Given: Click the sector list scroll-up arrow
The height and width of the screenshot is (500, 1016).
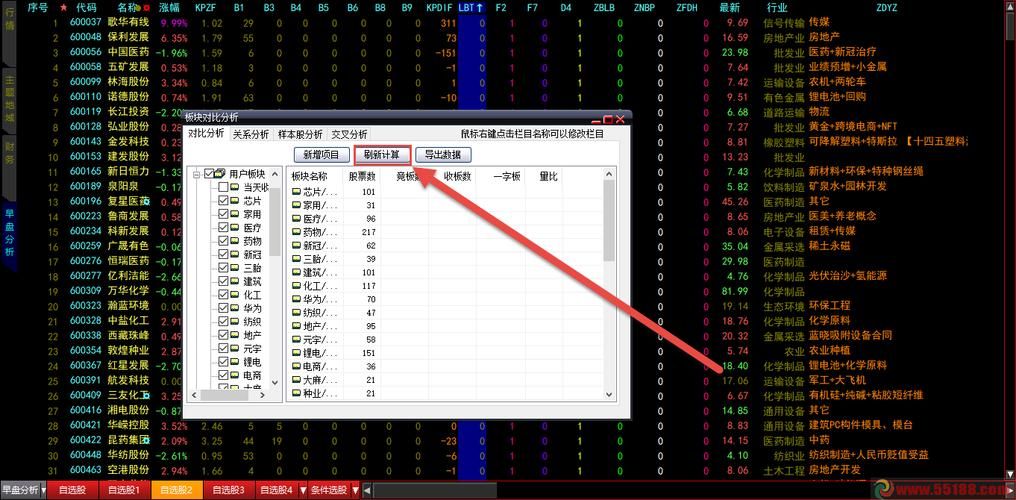Looking at the screenshot, I should click(x=609, y=174).
